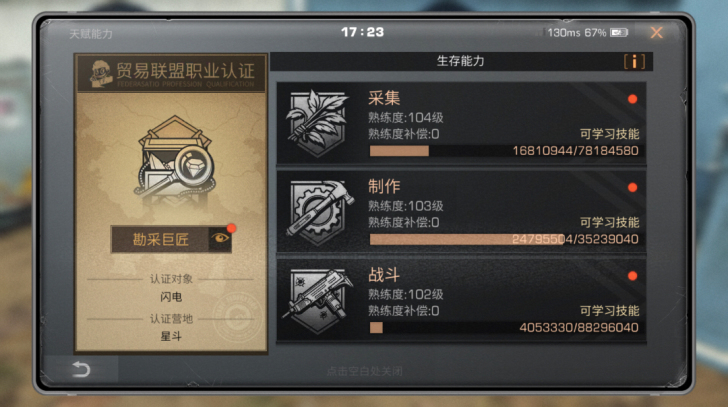
Task: Click the 制作 crafting hammer gear icon
Action: pos(319,212)
